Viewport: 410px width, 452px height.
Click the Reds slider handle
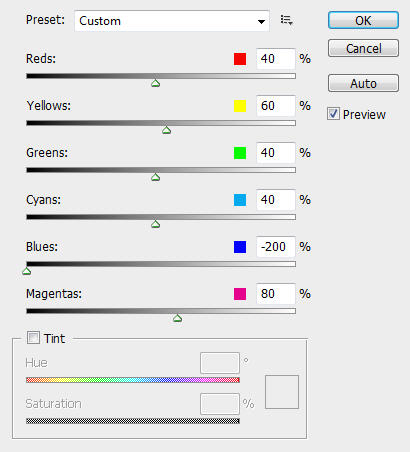tap(155, 83)
